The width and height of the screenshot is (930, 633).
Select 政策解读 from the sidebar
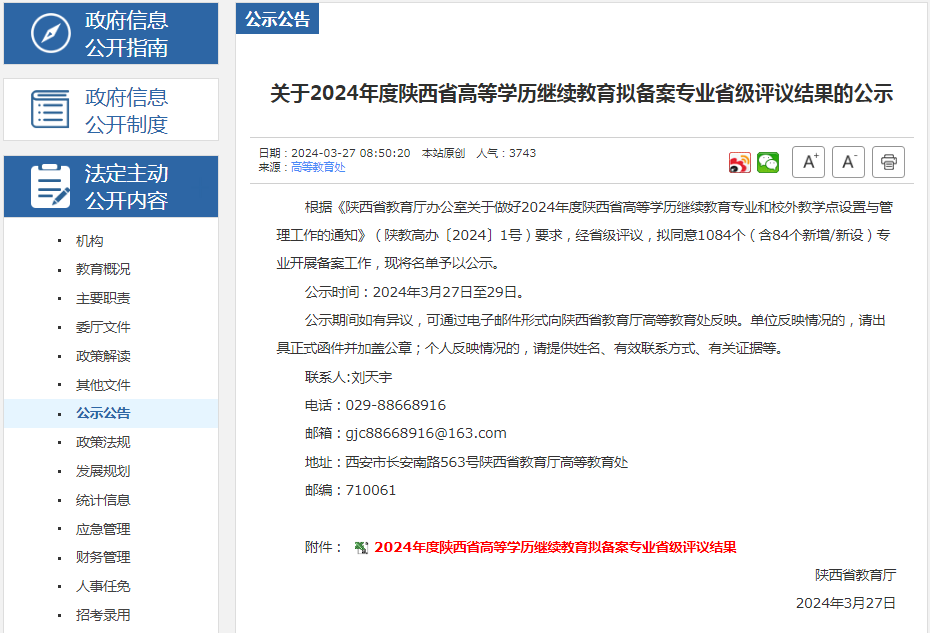(103, 356)
